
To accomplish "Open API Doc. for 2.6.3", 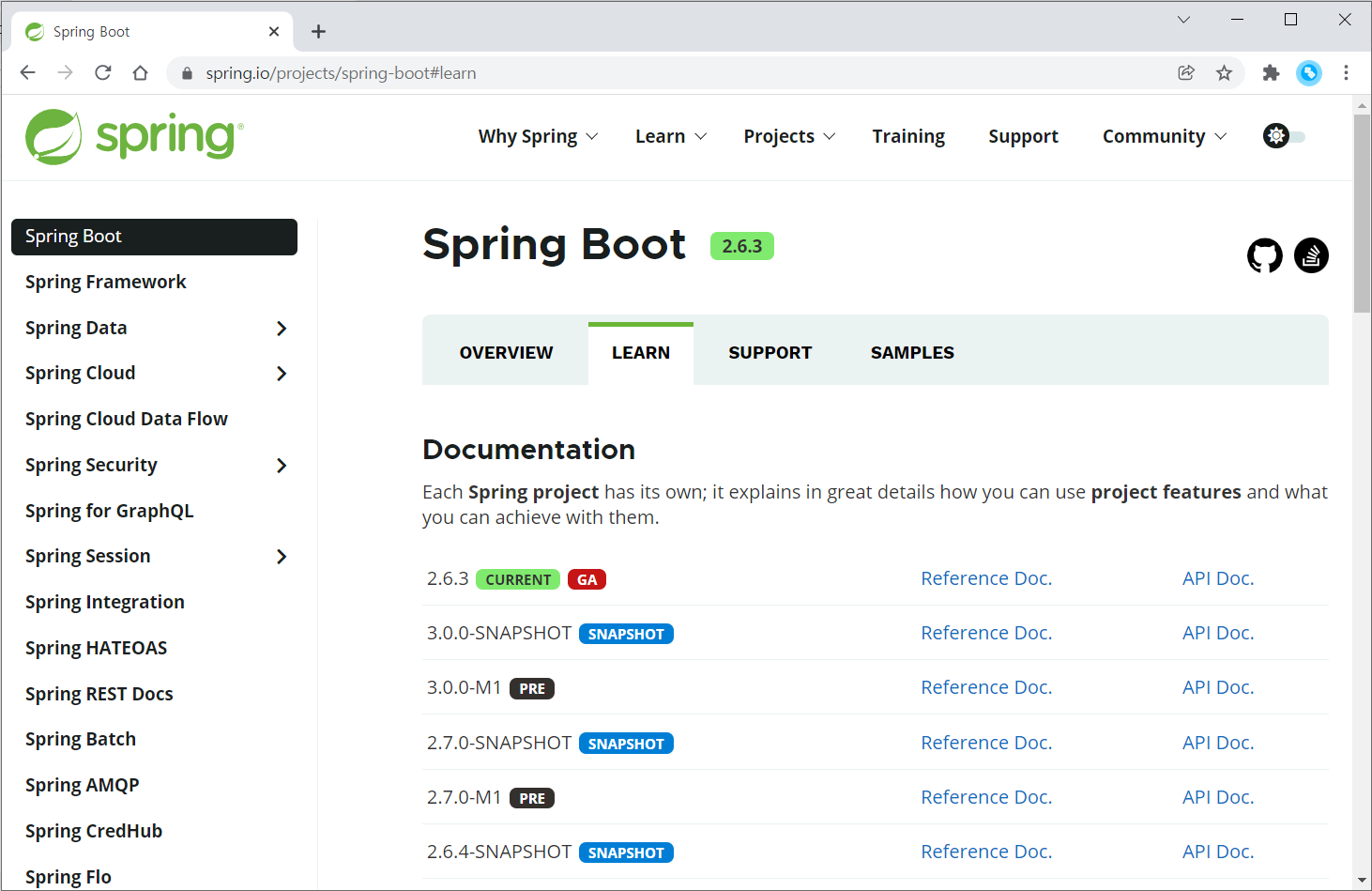I will tap(1218, 578).
